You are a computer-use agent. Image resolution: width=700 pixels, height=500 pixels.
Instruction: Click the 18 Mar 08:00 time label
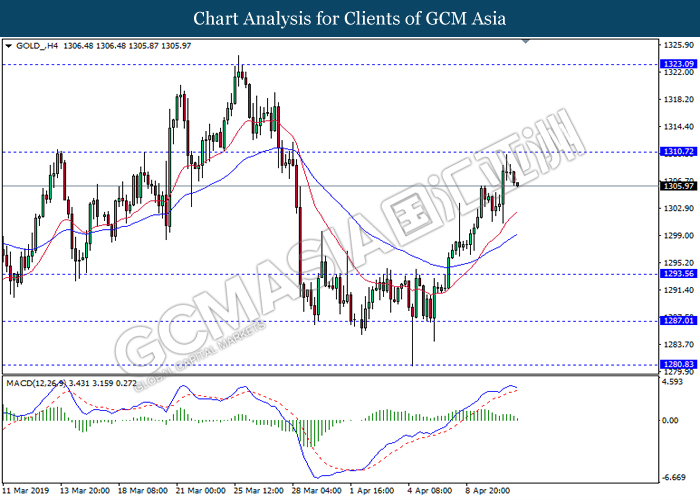tap(142, 491)
